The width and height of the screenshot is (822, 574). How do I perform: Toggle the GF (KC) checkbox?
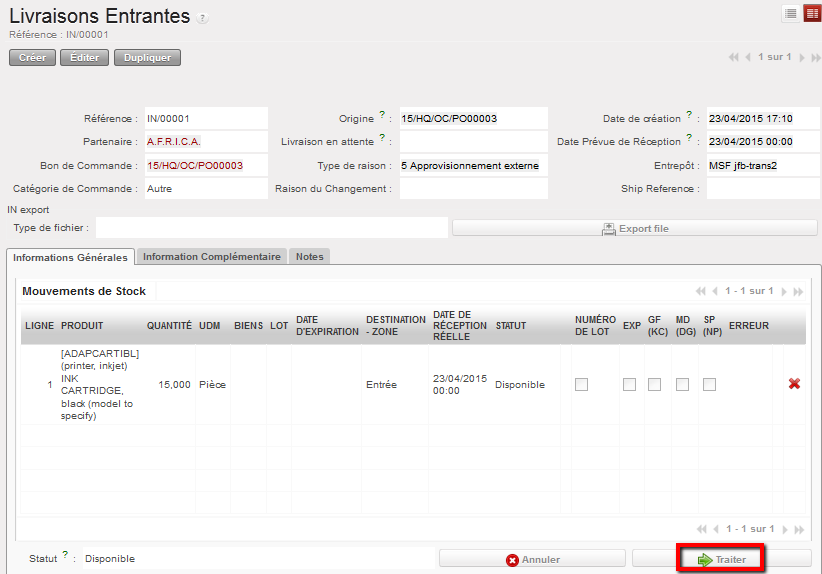(654, 385)
